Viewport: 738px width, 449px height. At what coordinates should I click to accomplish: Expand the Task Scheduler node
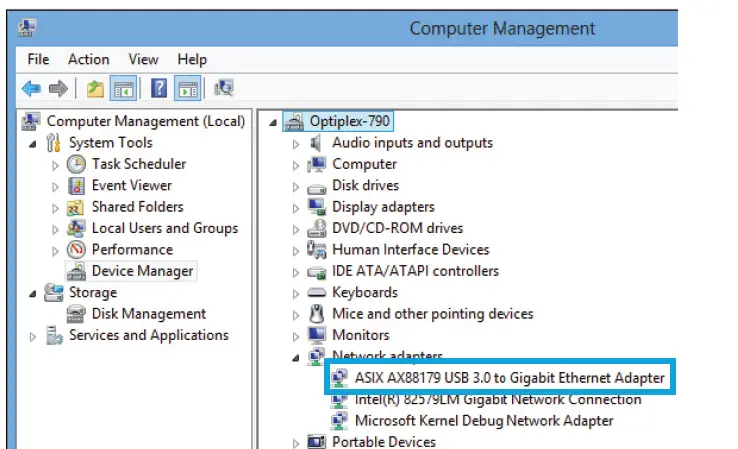55,165
